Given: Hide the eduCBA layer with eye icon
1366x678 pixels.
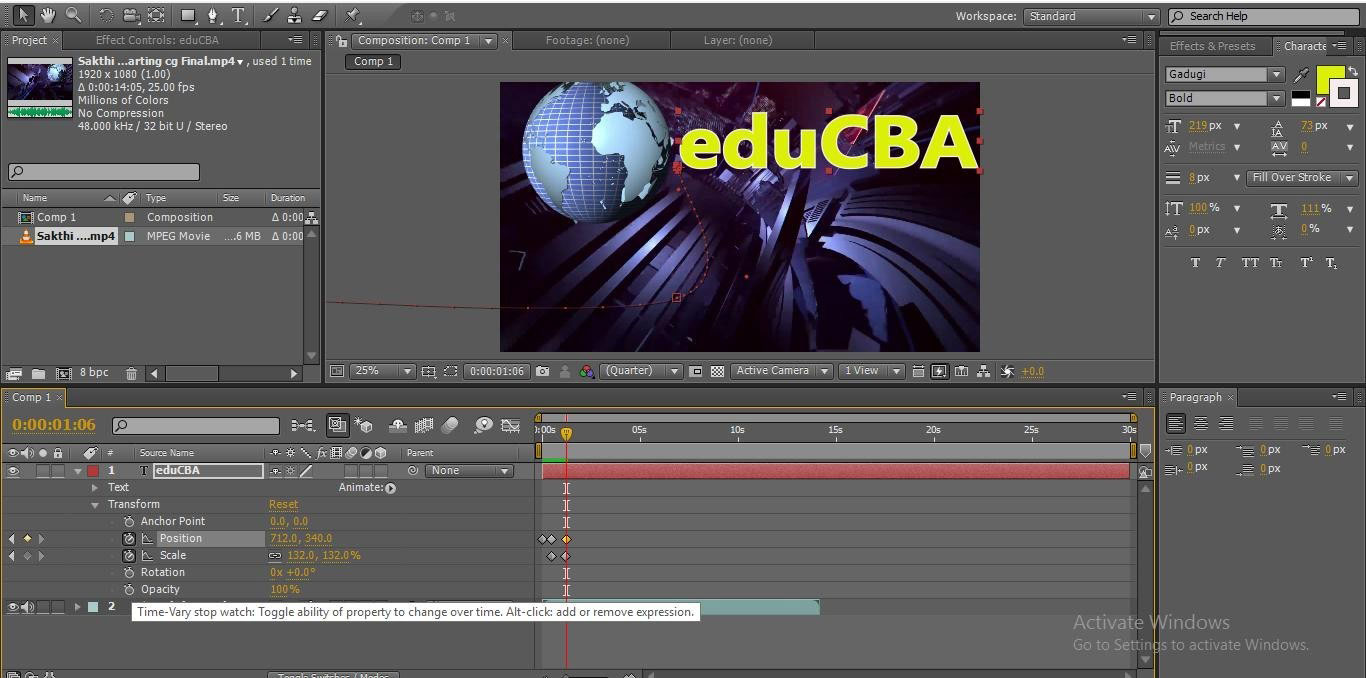Looking at the screenshot, I should coord(13,471).
